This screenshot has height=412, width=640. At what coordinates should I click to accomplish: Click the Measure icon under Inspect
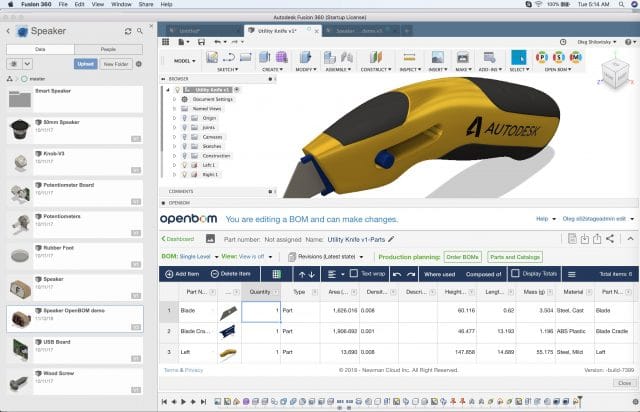pyautogui.click(x=409, y=58)
